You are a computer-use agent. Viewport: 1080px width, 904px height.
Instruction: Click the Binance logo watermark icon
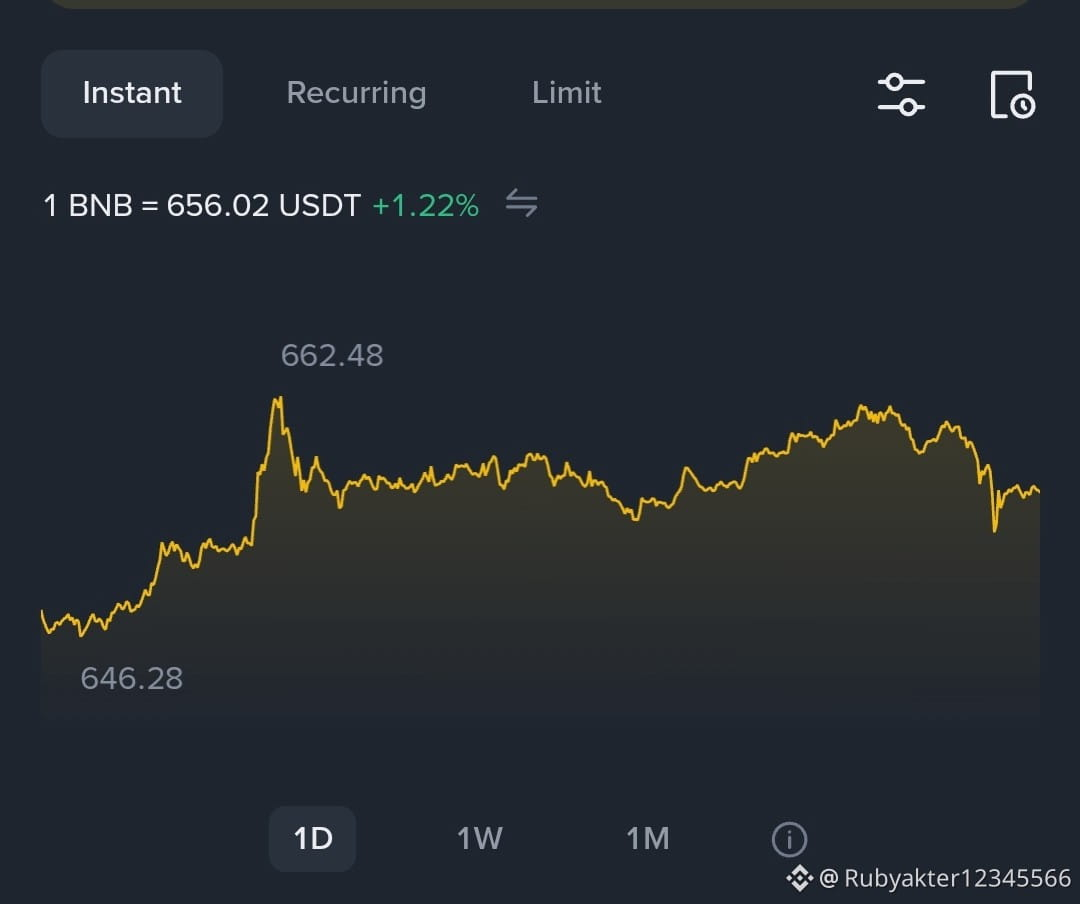pyautogui.click(x=800, y=878)
